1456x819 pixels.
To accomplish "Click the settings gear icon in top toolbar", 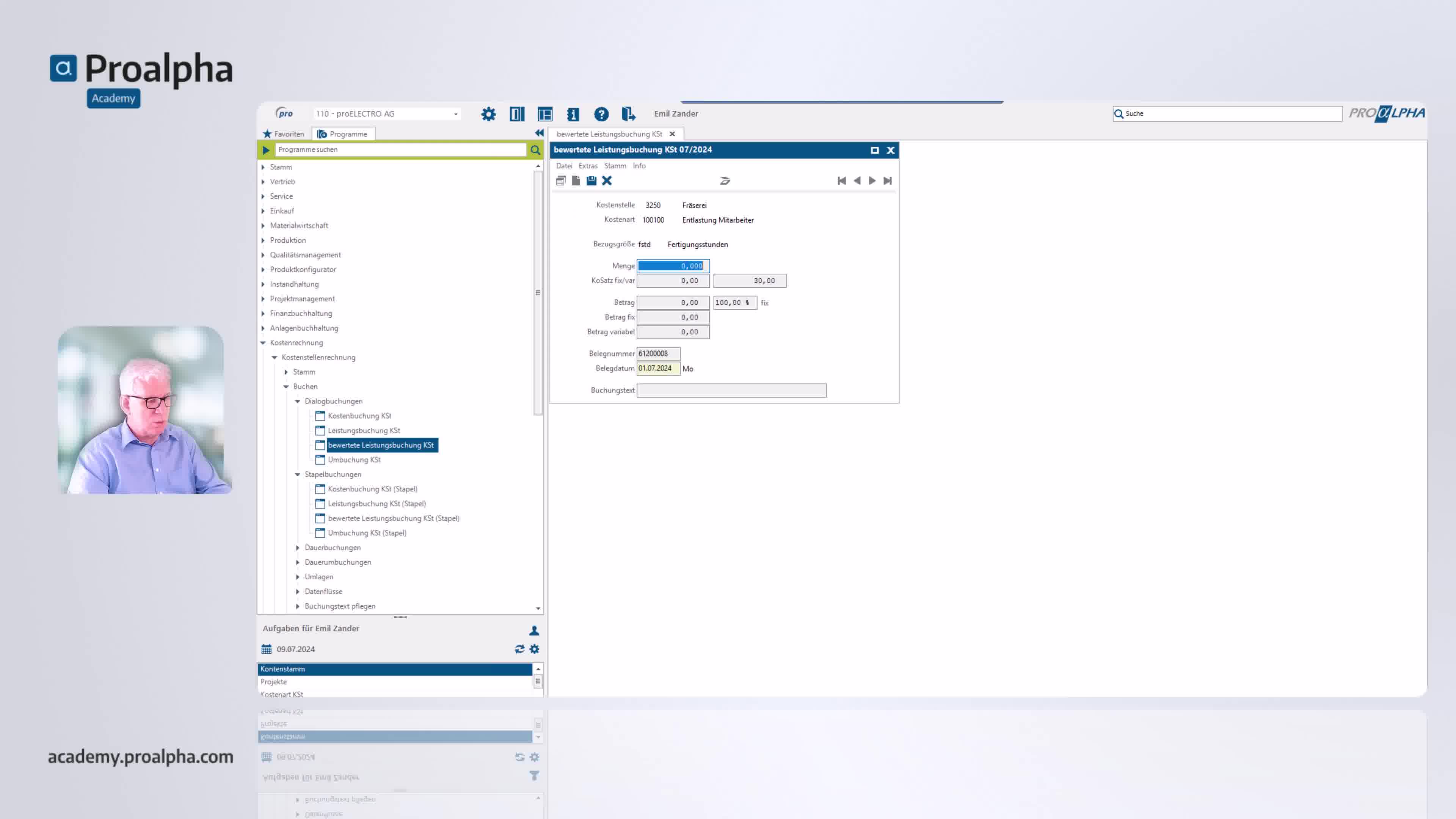I will pyautogui.click(x=488, y=114).
